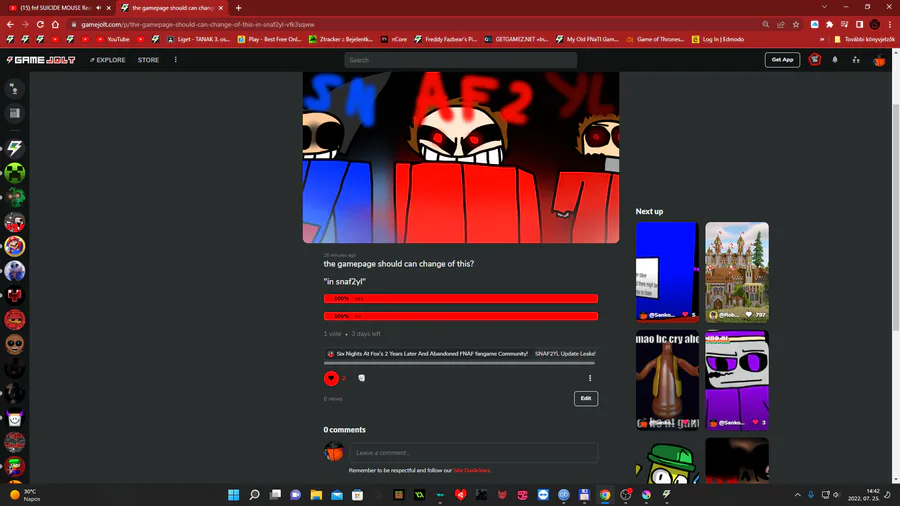The width and height of the screenshot is (900, 506).
Task: Like the post with the heart button
Action: point(331,378)
